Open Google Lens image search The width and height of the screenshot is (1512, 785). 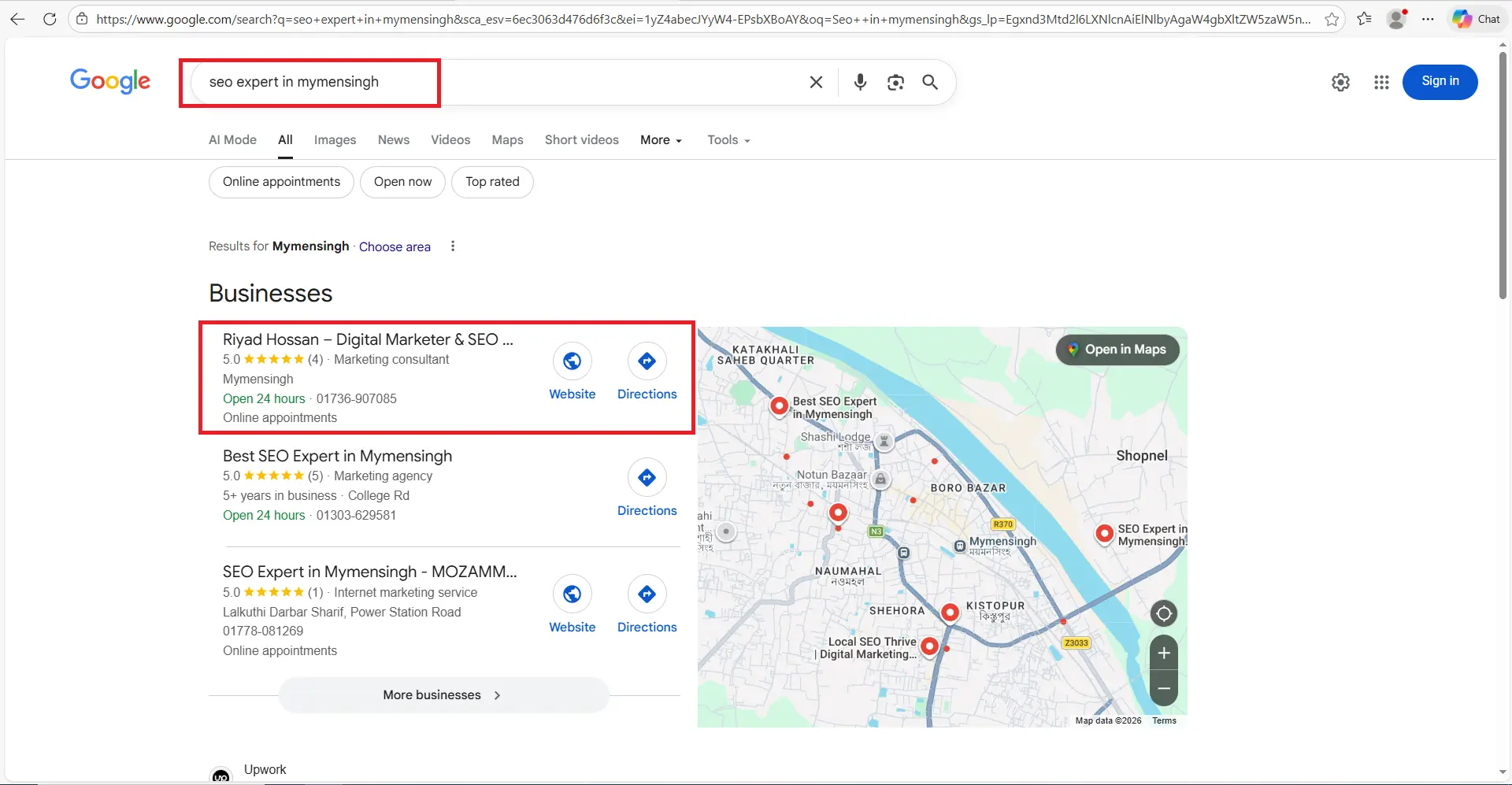pyautogui.click(x=895, y=82)
